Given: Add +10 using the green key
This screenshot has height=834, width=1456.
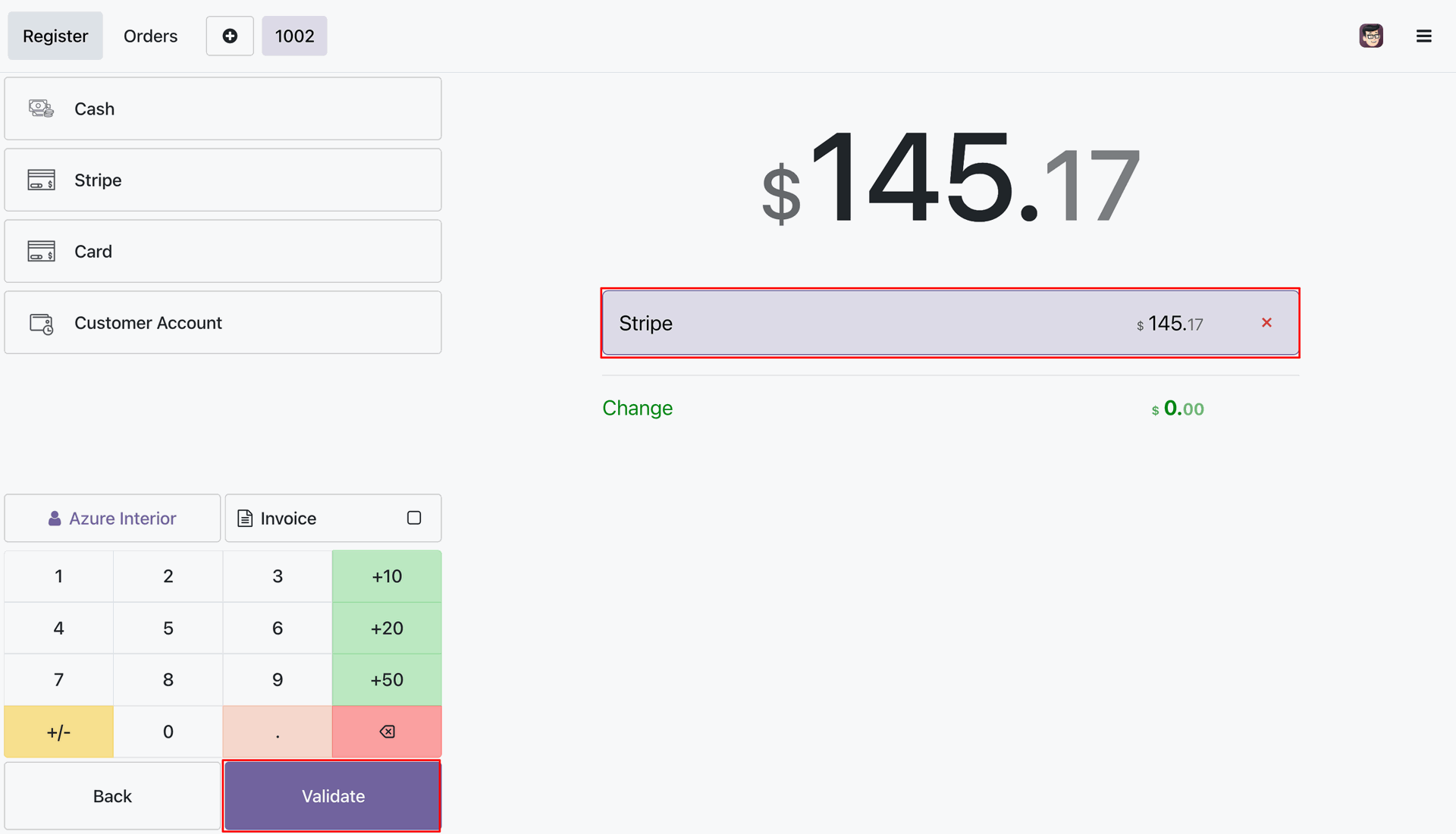Looking at the screenshot, I should pyautogui.click(x=387, y=576).
